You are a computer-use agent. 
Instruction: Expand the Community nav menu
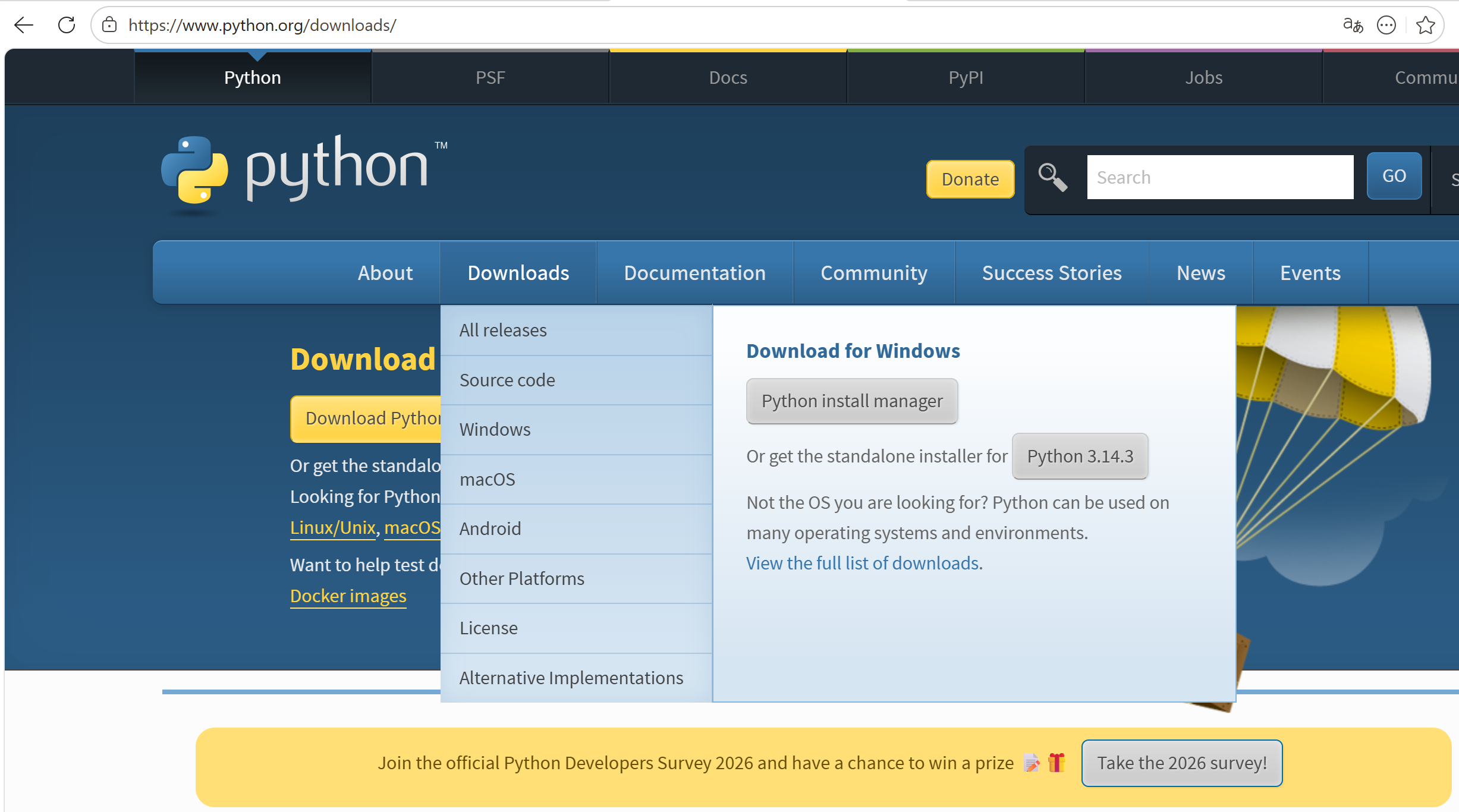873,273
